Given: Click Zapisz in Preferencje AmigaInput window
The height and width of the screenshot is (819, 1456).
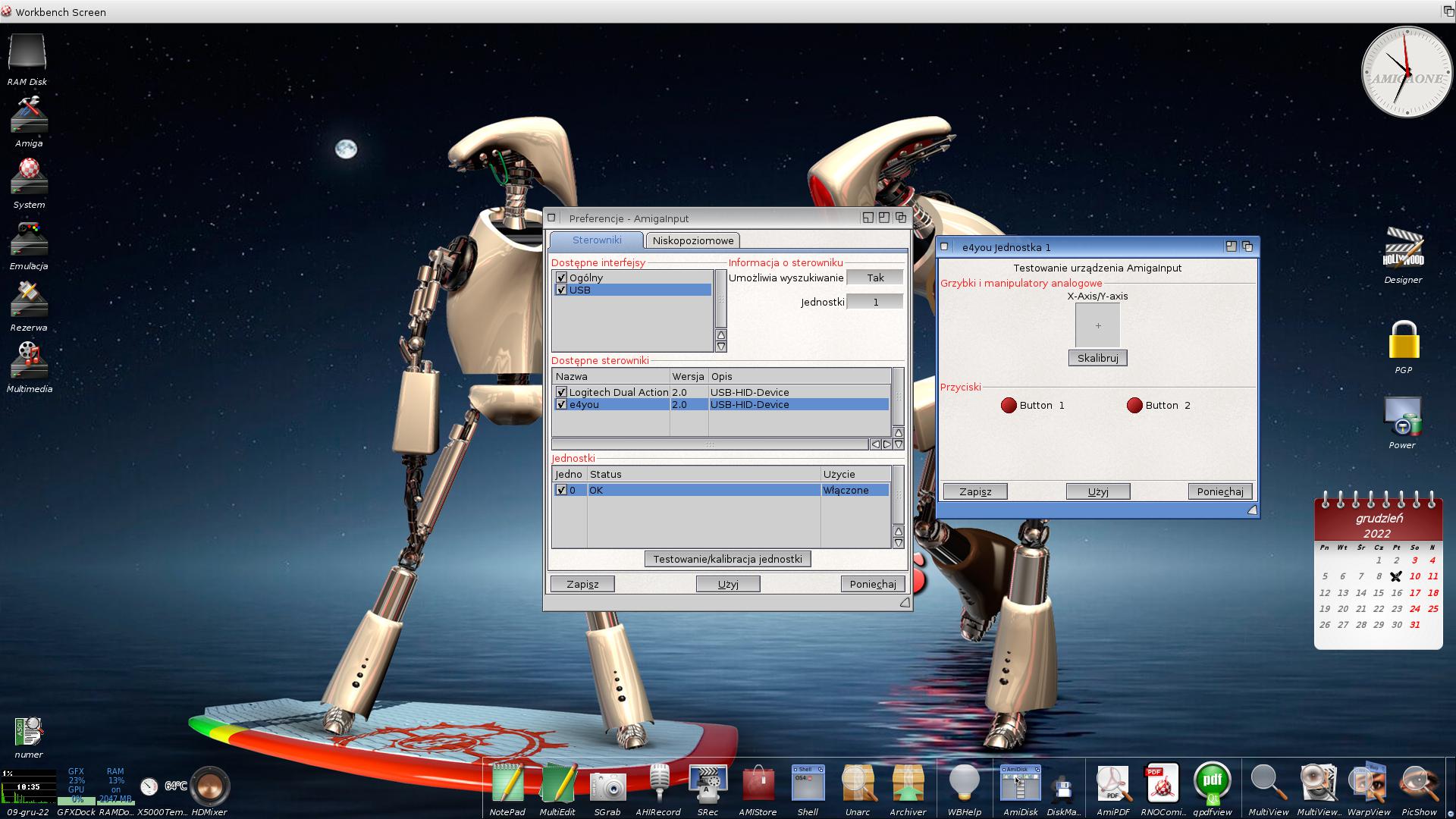Looking at the screenshot, I should pos(582,584).
